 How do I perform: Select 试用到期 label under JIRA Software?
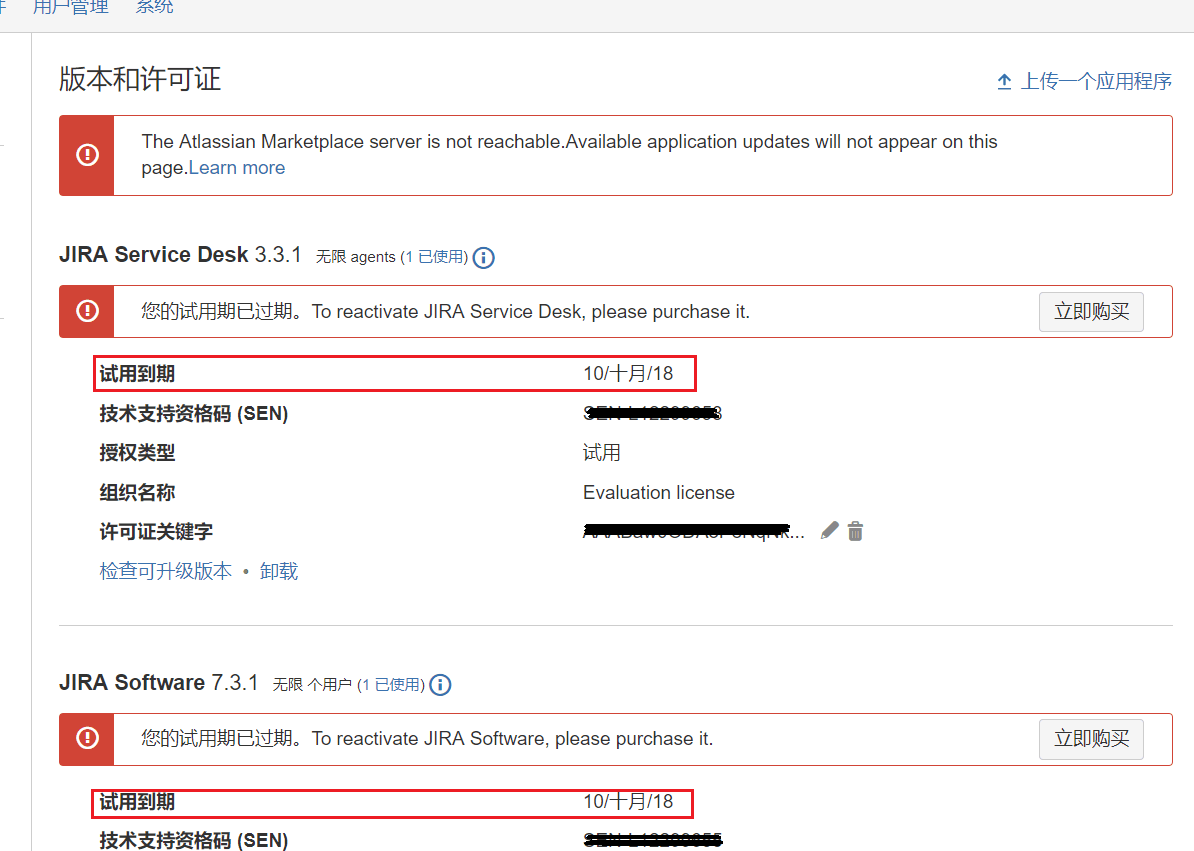point(137,802)
